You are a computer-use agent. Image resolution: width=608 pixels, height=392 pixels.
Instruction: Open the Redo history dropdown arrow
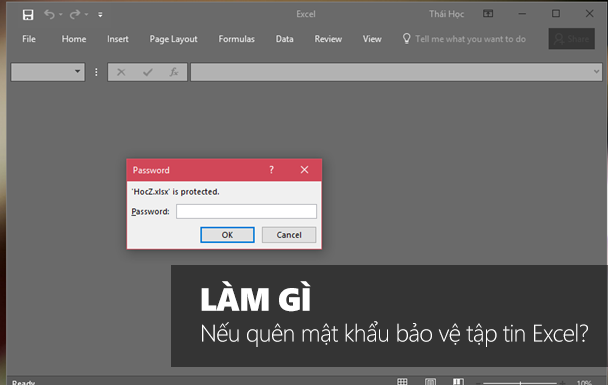point(86,15)
